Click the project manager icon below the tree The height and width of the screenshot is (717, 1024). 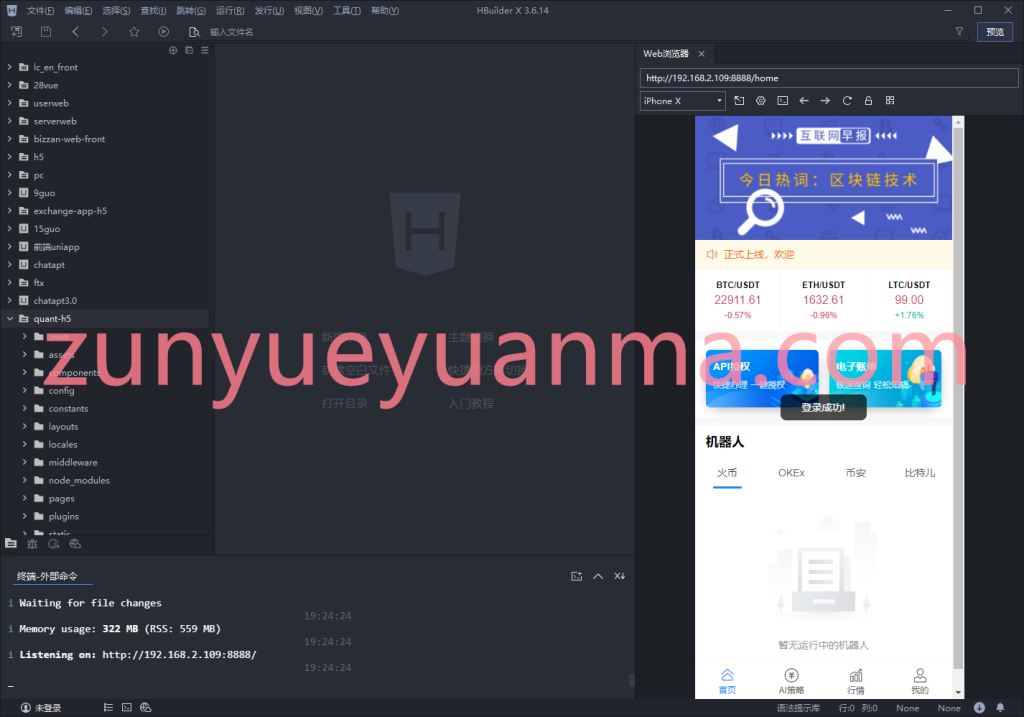pos(11,543)
